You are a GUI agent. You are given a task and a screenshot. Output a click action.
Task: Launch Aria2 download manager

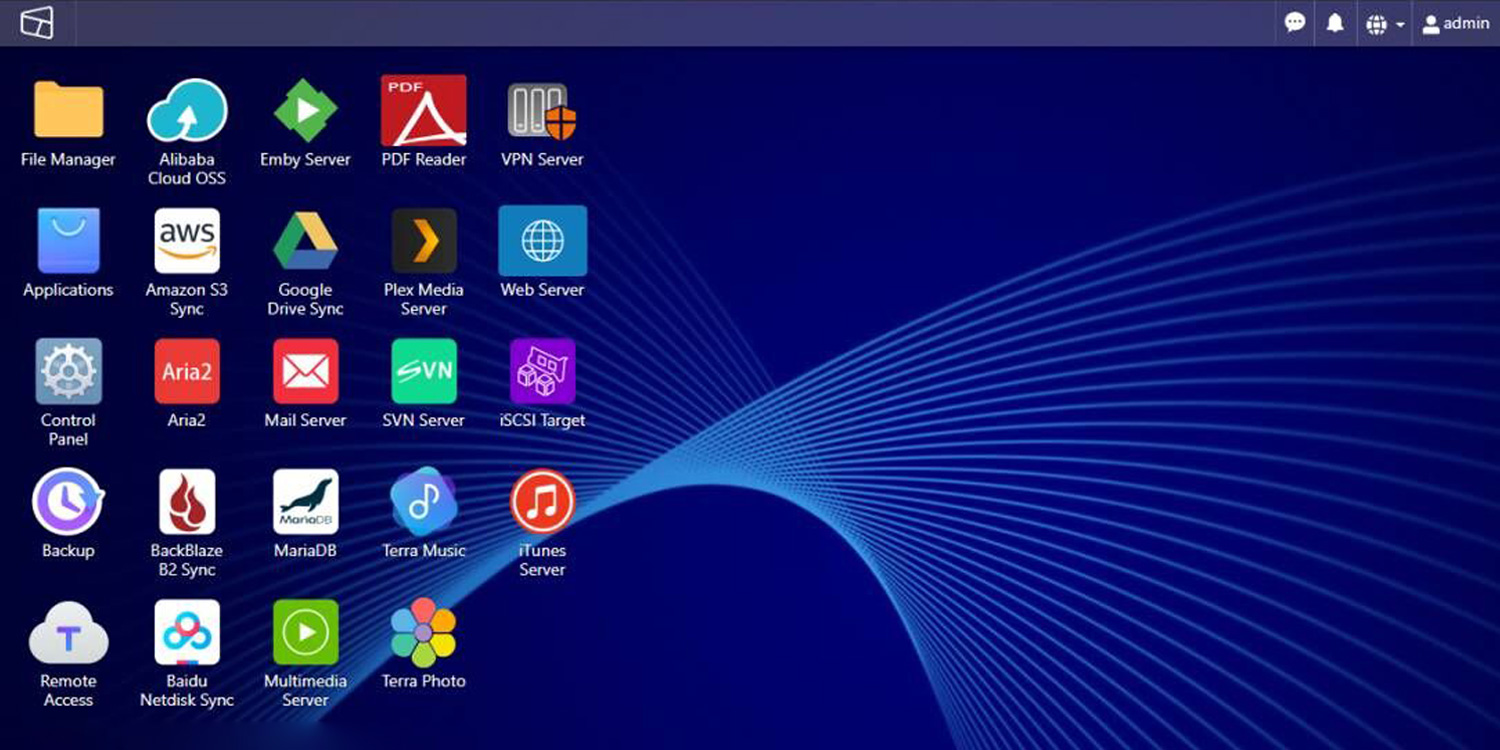187,371
